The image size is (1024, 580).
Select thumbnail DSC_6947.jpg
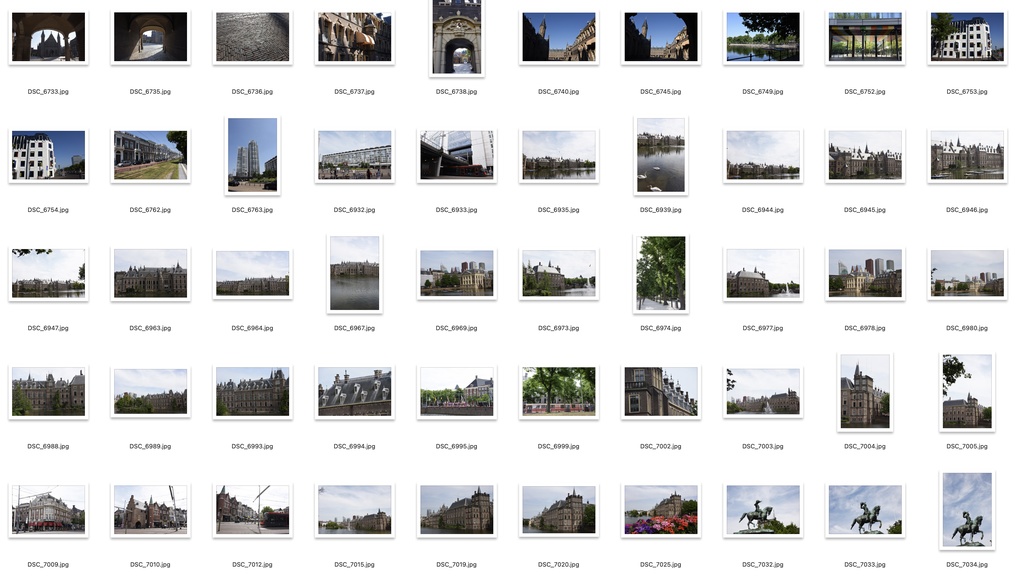pyautogui.click(x=48, y=274)
